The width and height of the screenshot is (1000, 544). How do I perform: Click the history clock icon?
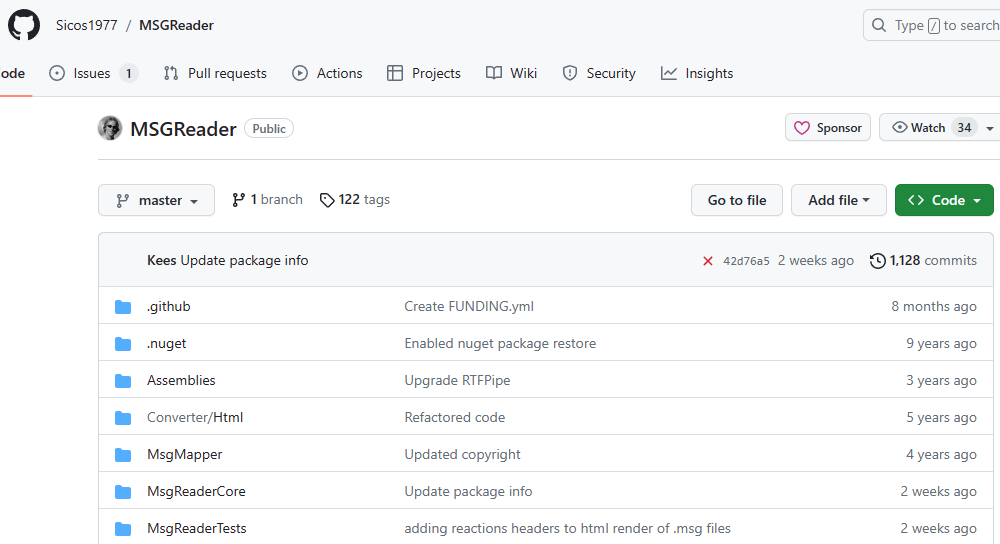click(878, 261)
